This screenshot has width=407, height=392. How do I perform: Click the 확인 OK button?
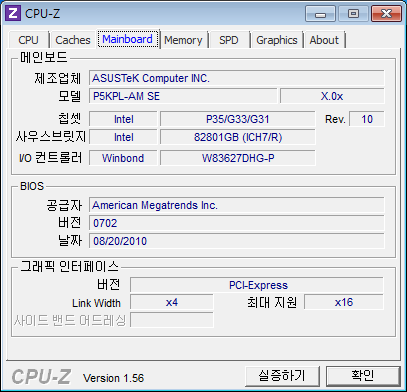click(363, 376)
